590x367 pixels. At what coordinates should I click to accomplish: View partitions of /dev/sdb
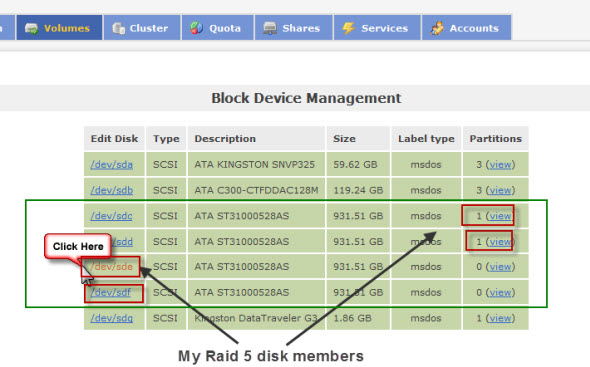click(500, 190)
